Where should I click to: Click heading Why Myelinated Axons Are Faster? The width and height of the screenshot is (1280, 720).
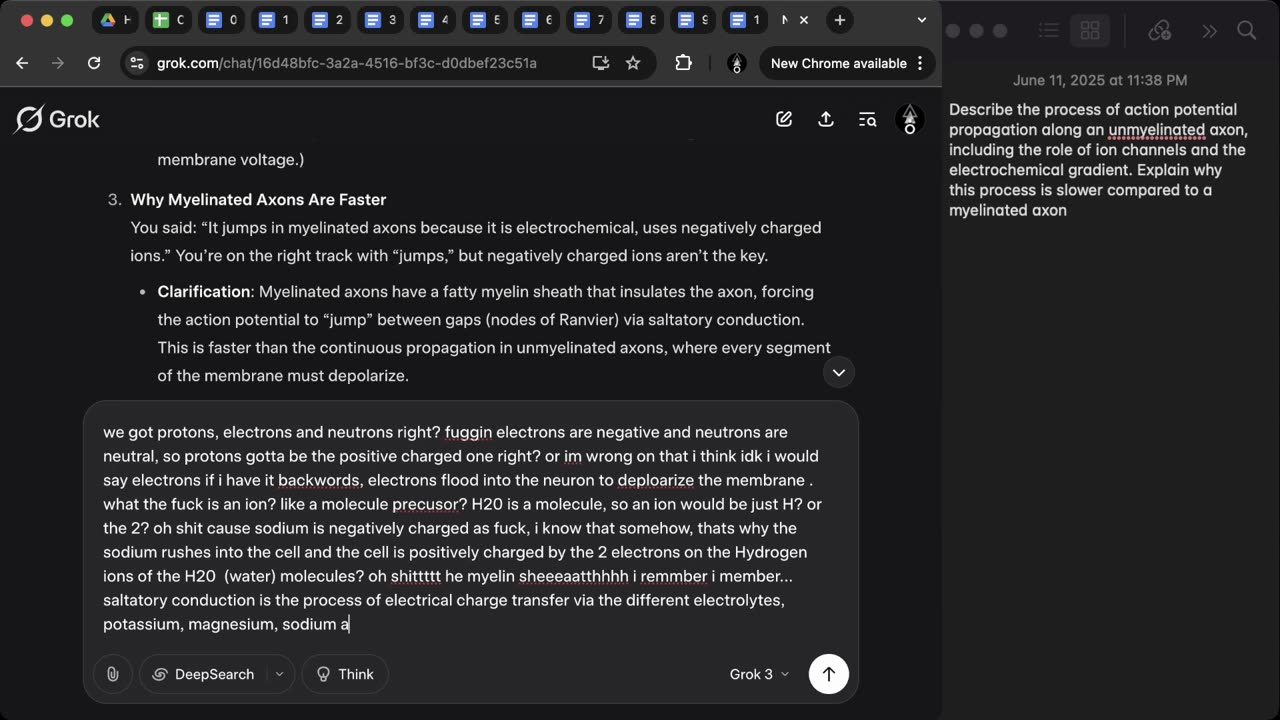click(x=258, y=200)
